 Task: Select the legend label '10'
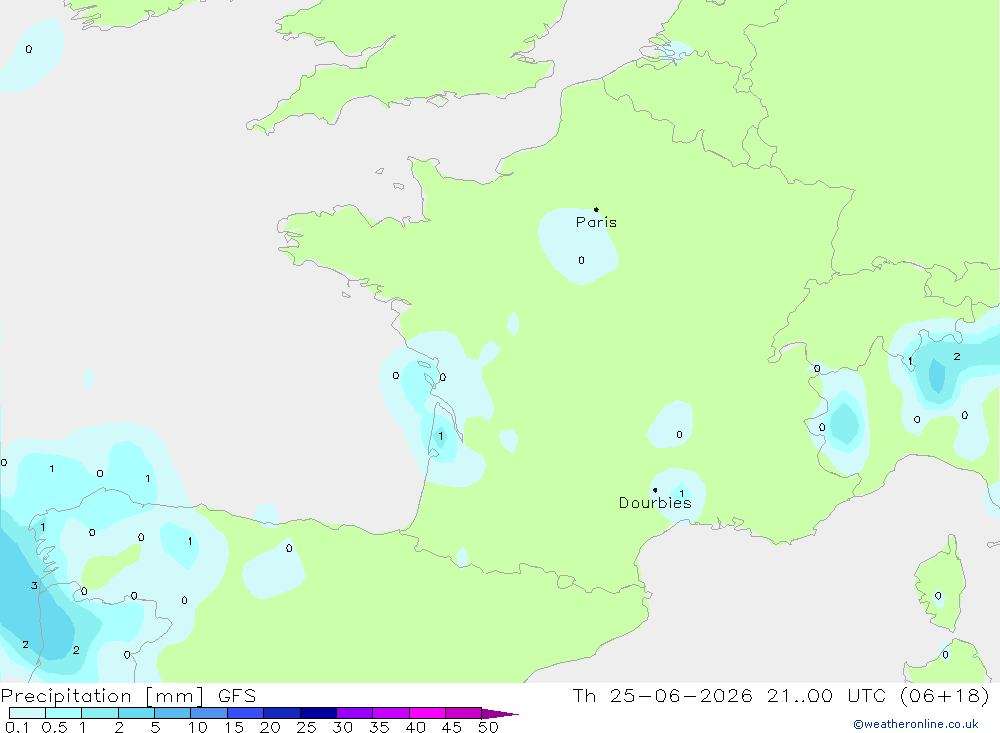198,727
